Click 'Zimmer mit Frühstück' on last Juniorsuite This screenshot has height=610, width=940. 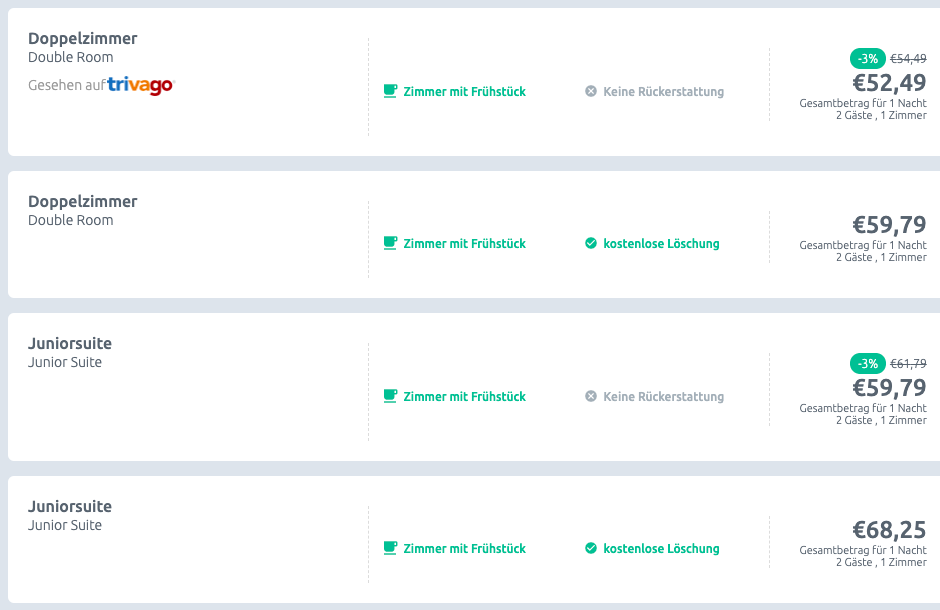tap(465, 548)
